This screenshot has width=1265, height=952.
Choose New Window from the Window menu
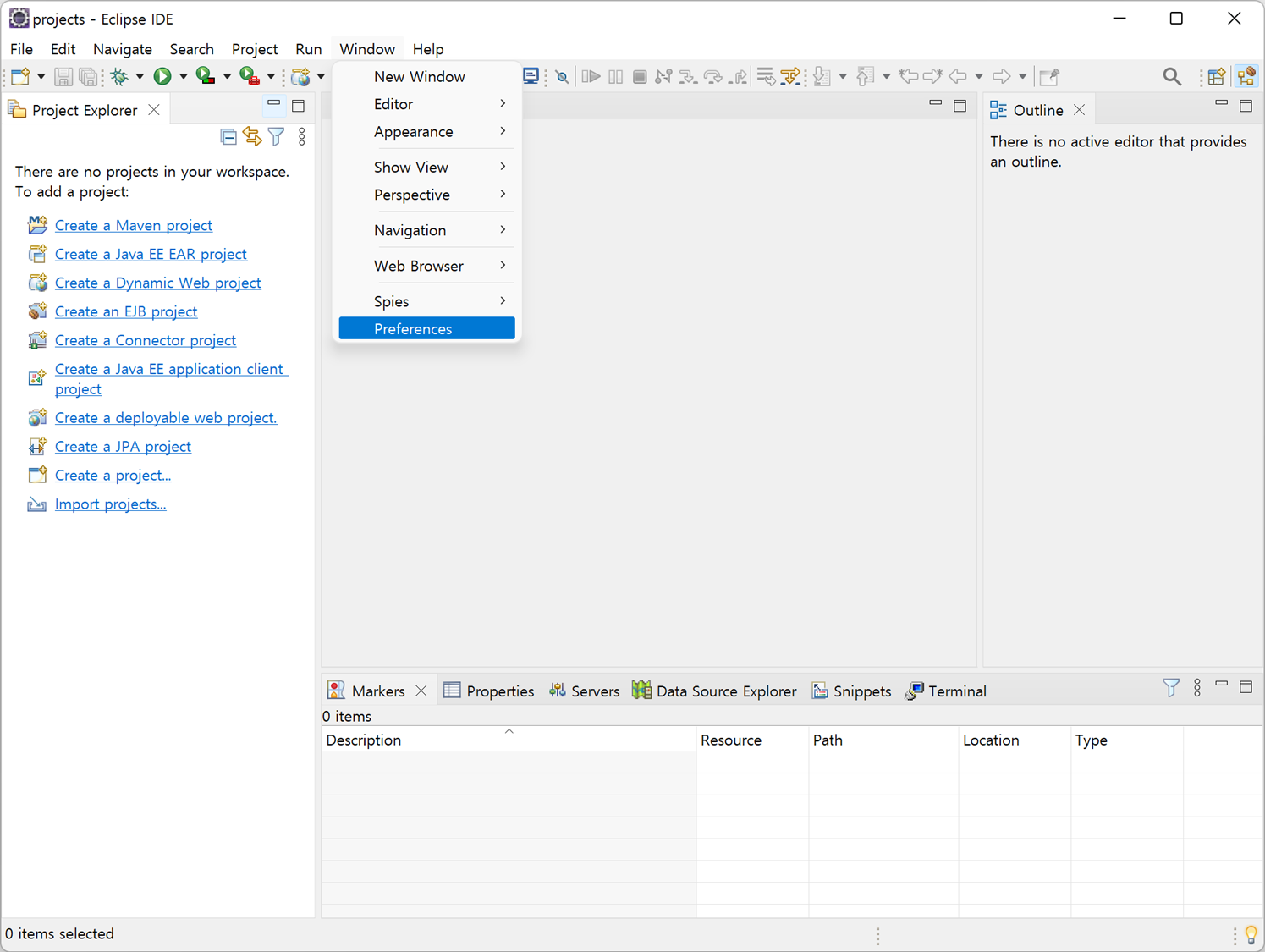(x=427, y=77)
